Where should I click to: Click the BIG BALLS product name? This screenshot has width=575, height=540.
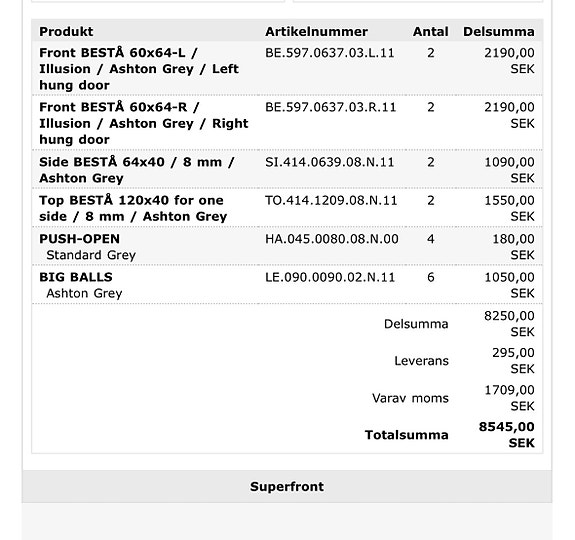[76, 277]
